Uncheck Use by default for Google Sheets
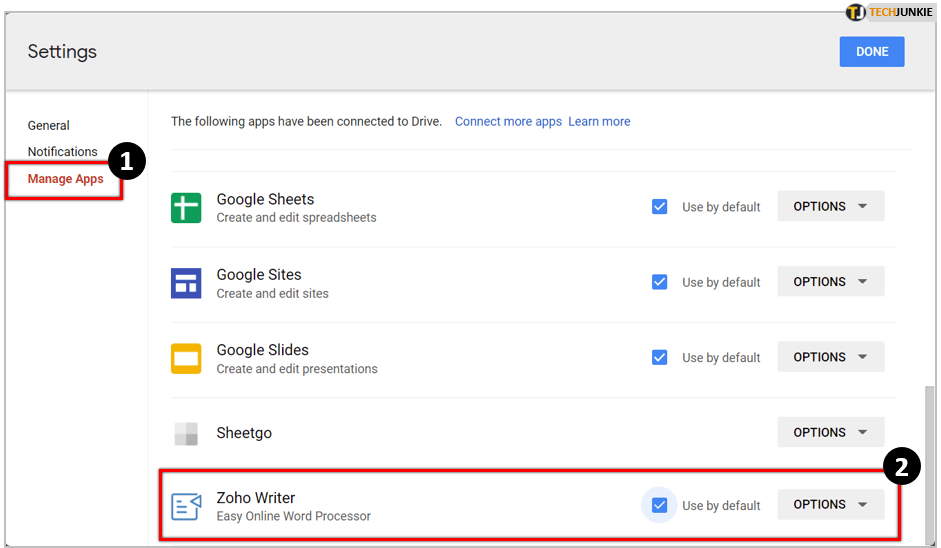The image size is (941, 548). click(x=660, y=207)
